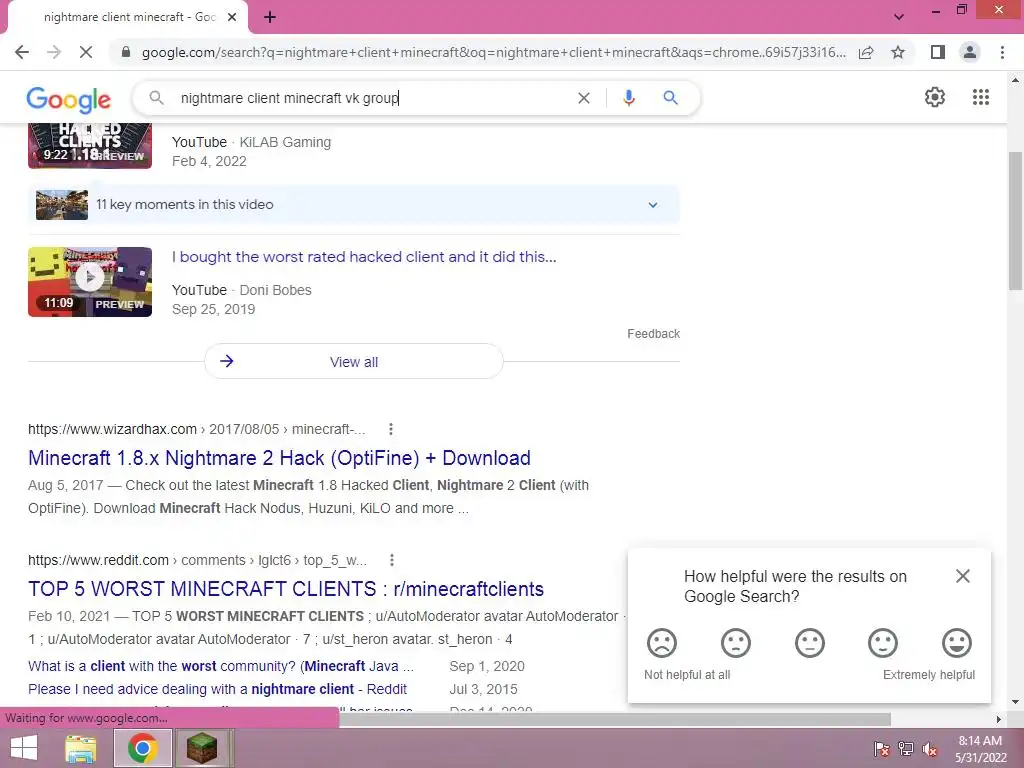Expand 11 key moments in this video
Viewport: 1024px width, 768px height.
point(354,204)
